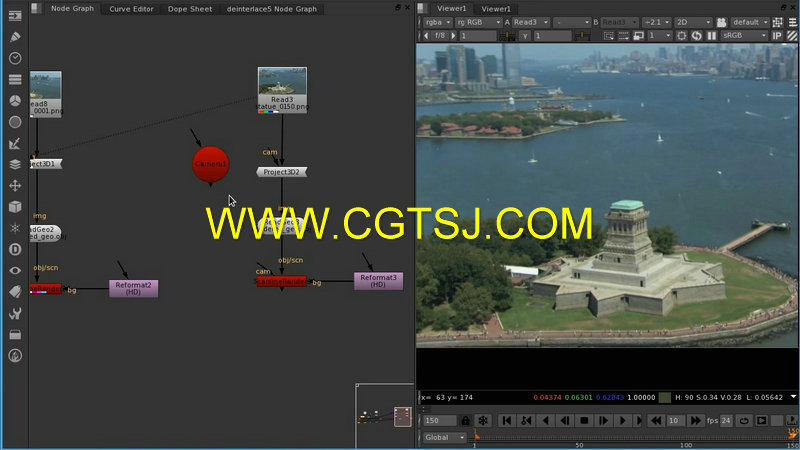The width and height of the screenshot is (800, 450).
Task: Open the Transform nodes menu
Action: coord(15,186)
